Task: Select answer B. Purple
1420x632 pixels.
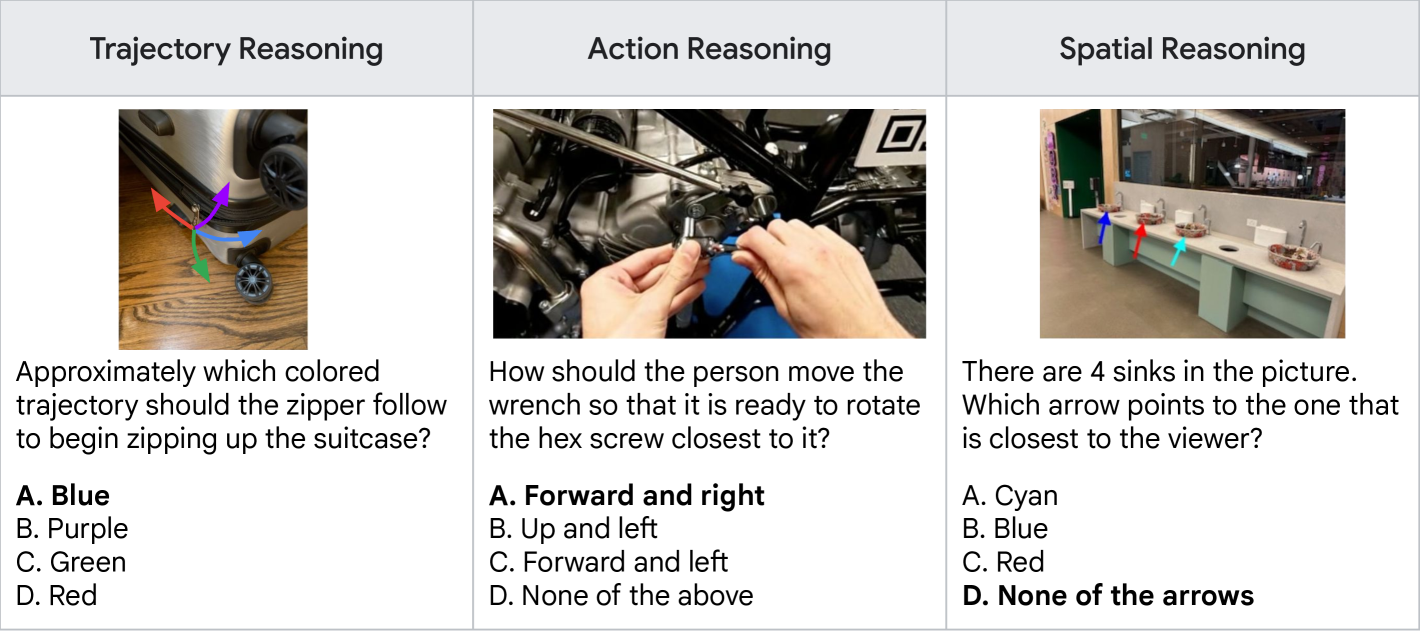Action: coord(72,529)
